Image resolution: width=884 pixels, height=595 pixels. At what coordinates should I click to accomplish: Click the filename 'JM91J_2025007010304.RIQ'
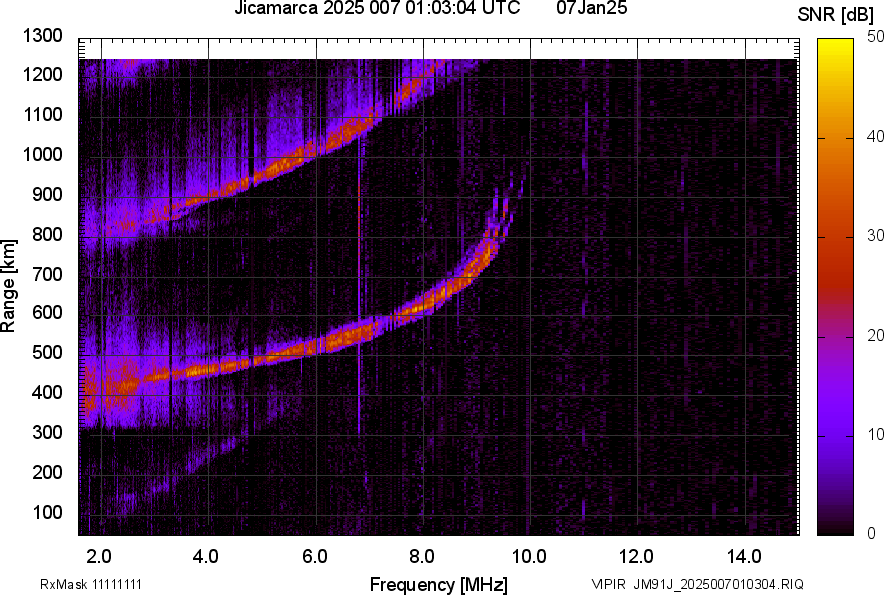(719, 584)
